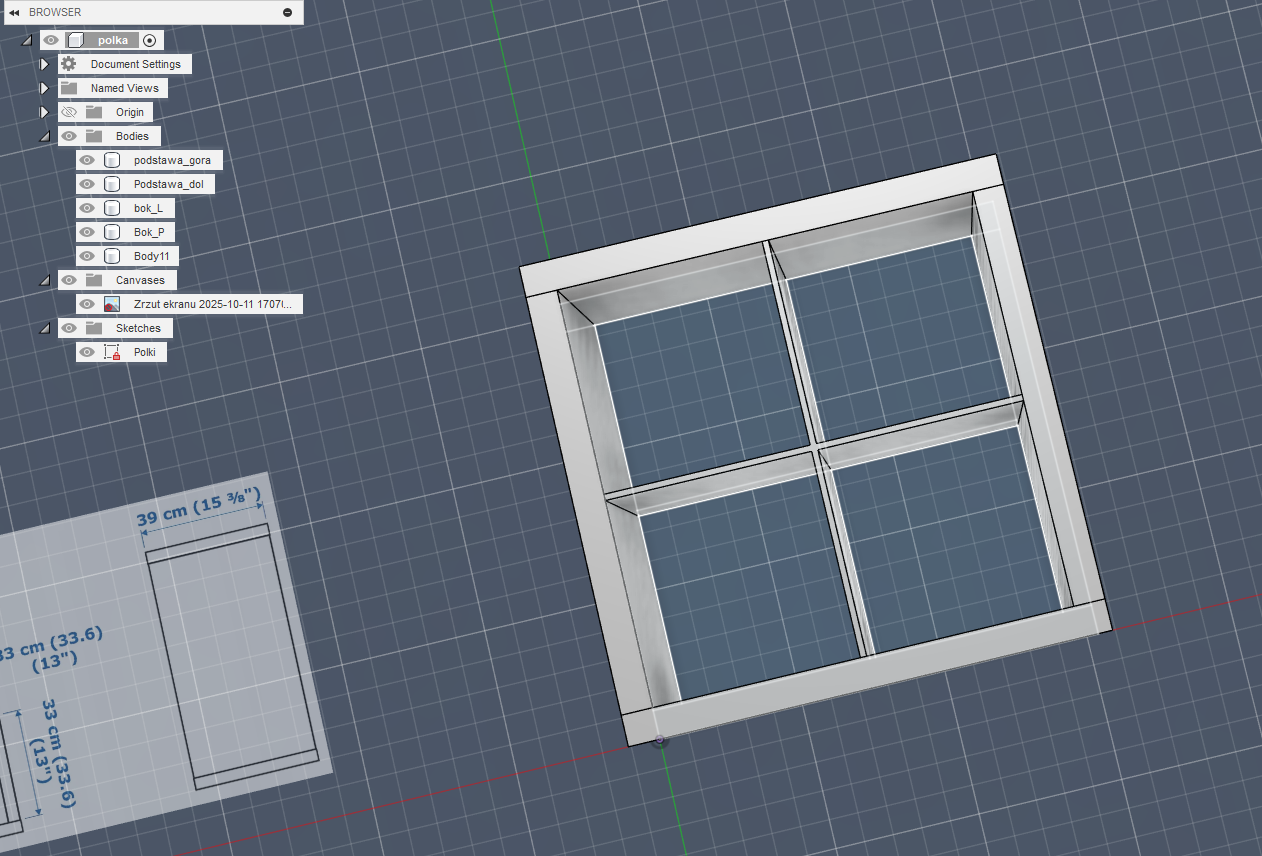Click the body icon of podstawa_gora

click(112, 160)
